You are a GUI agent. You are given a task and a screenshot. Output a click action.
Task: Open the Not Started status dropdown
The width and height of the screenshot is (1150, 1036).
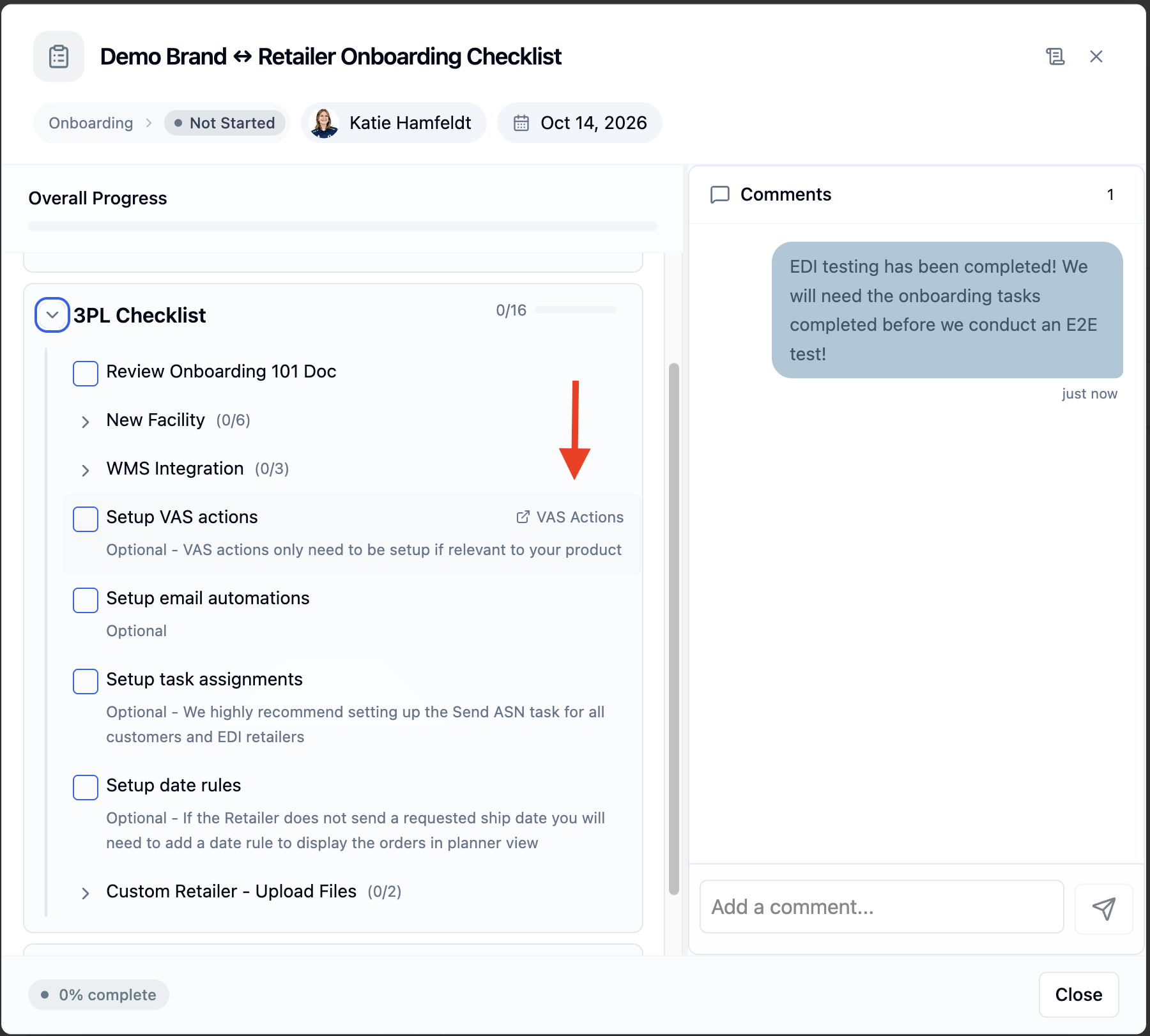click(x=225, y=123)
